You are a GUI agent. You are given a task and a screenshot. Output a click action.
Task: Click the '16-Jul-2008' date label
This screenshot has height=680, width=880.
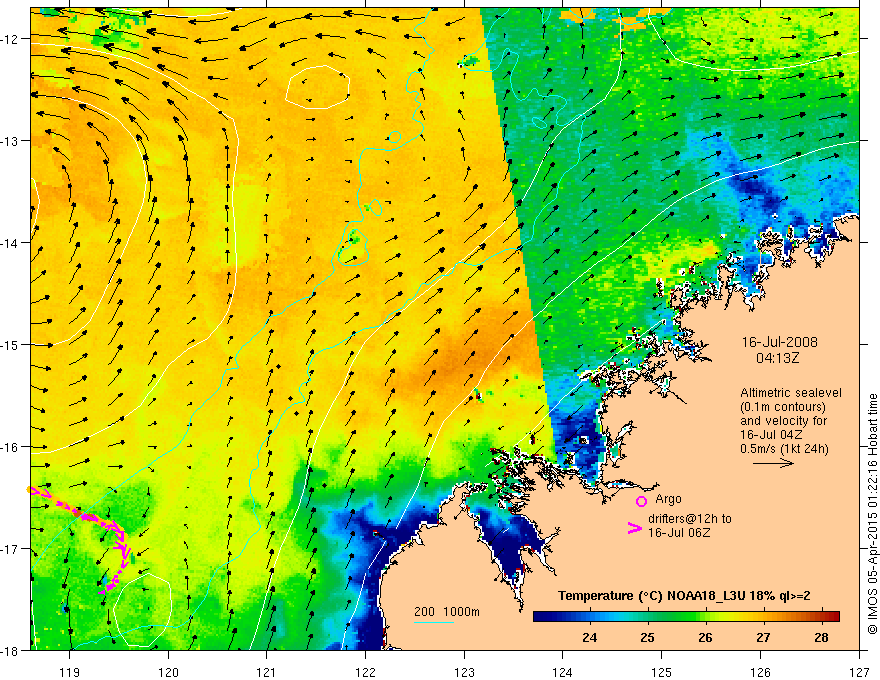(x=779, y=342)
